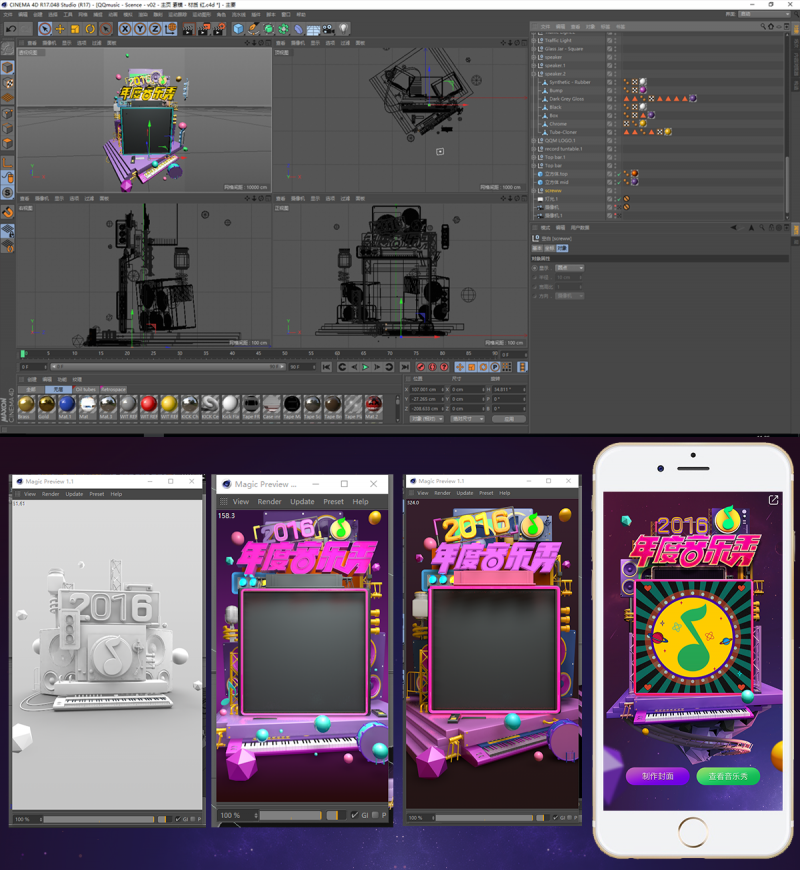The width and height of the screenshot is (800, 870).
Task: Open the coordinate mode dropdown left of 应用
Action: 467,419
